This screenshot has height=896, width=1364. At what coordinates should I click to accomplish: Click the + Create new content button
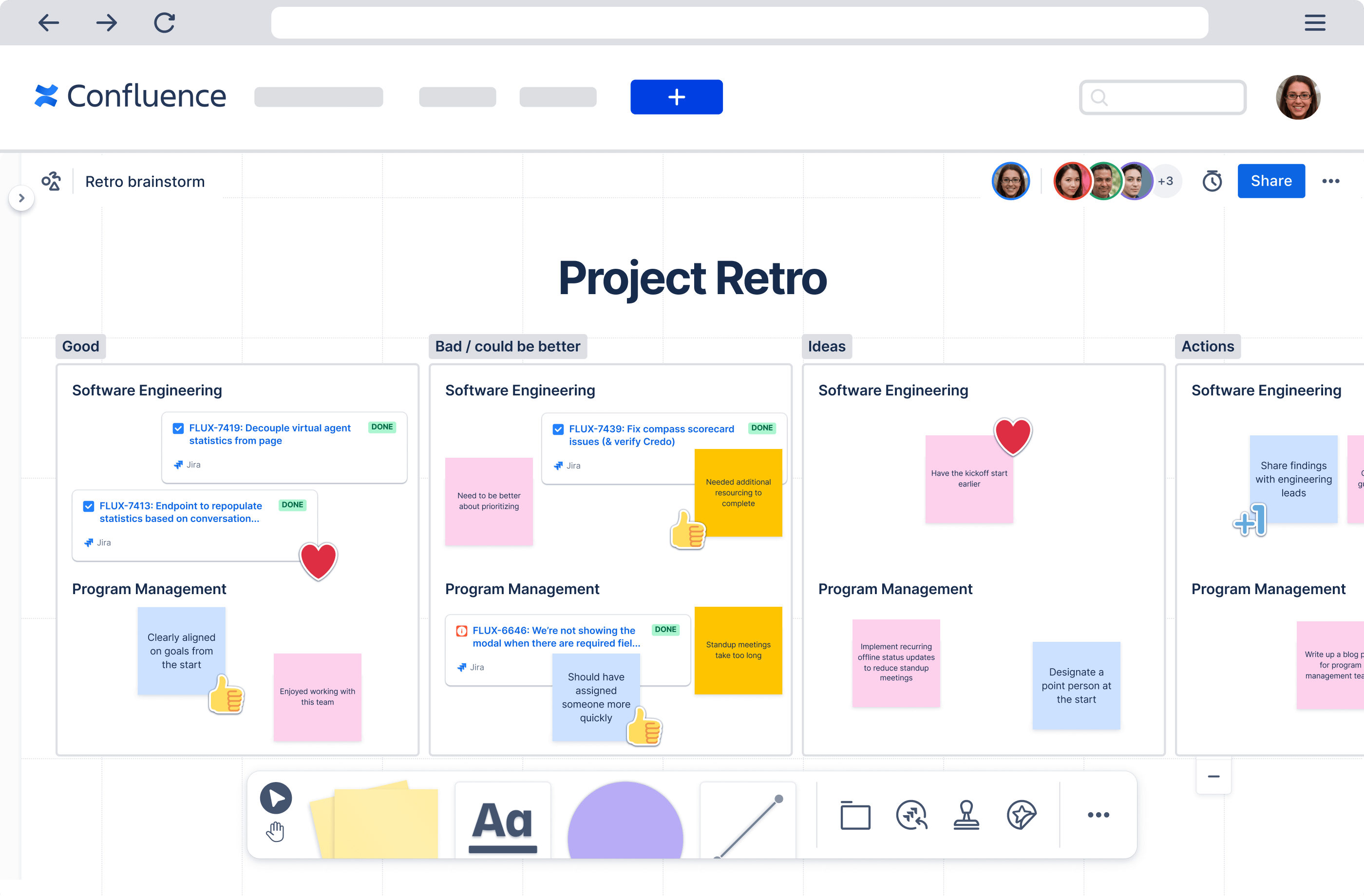(x=676, y=96)
